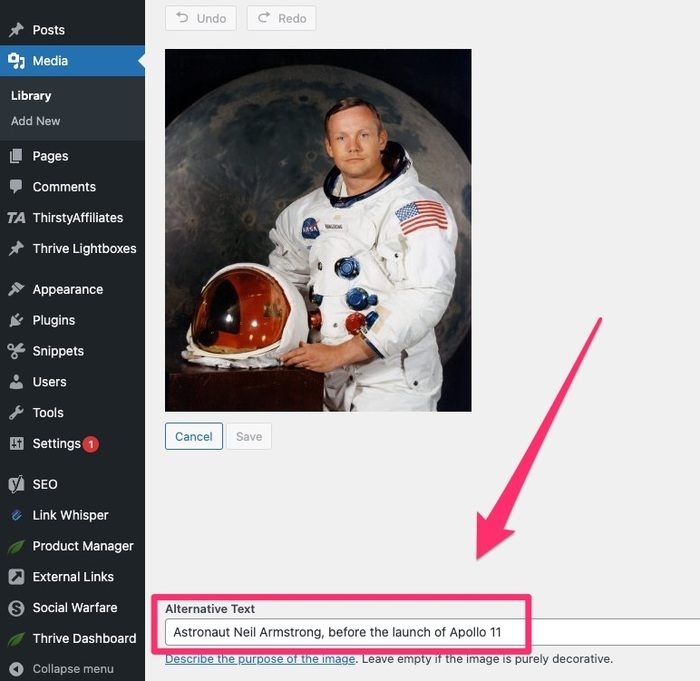Open the Pages menu
Screen dimensions: 700x681
[72, 156]
